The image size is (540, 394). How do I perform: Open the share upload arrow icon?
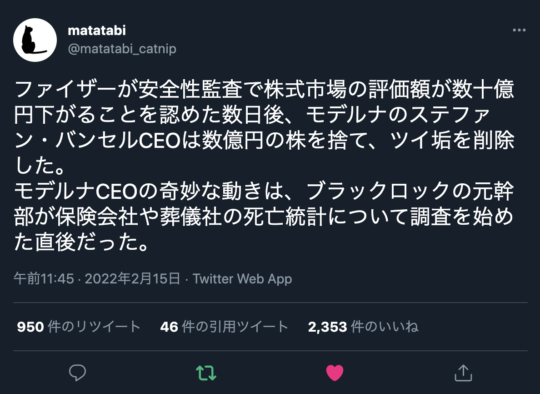pos(463,373)
